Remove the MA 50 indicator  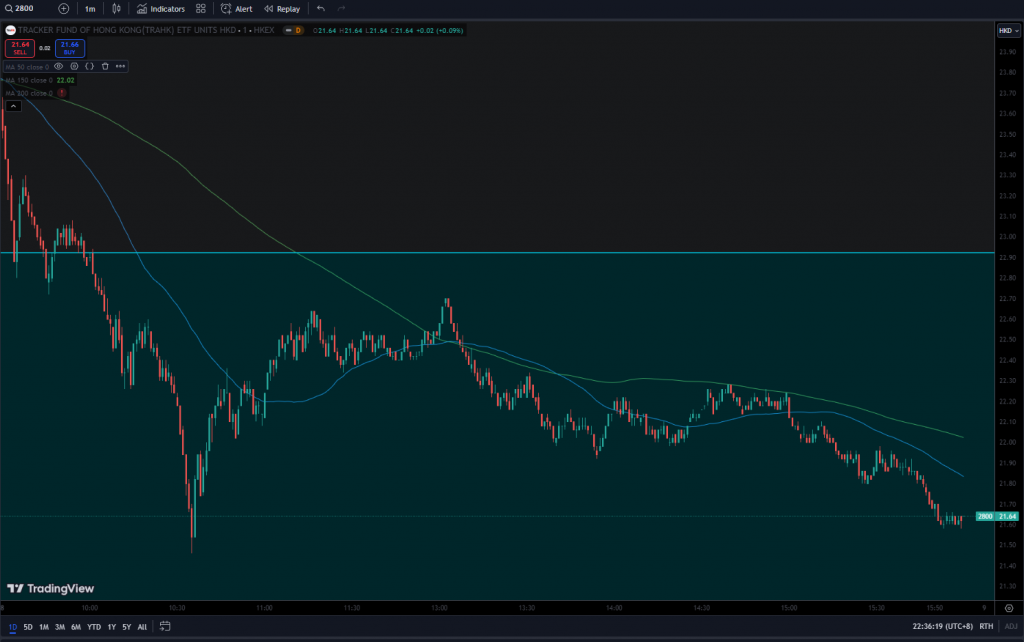coord(105,66)
